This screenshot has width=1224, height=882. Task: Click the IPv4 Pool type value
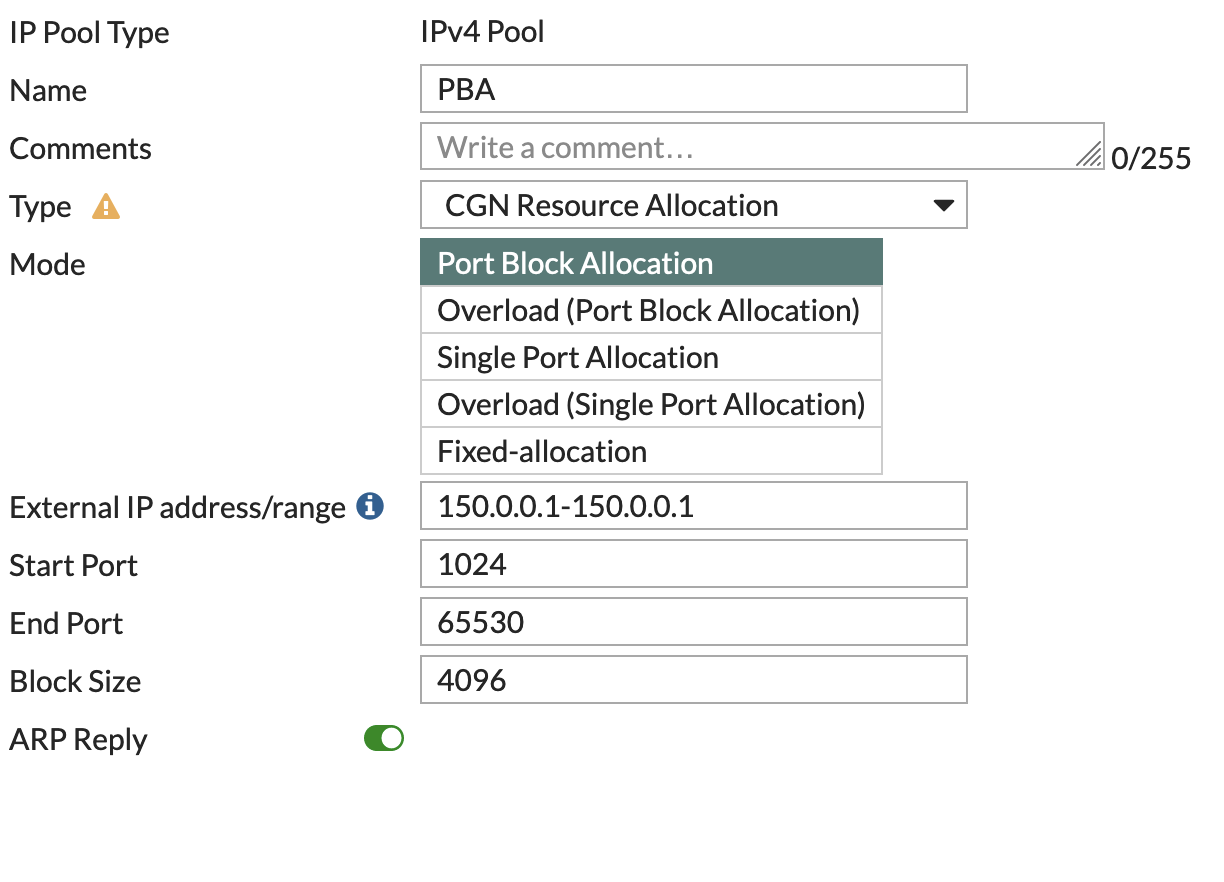[x=483, y=31]
